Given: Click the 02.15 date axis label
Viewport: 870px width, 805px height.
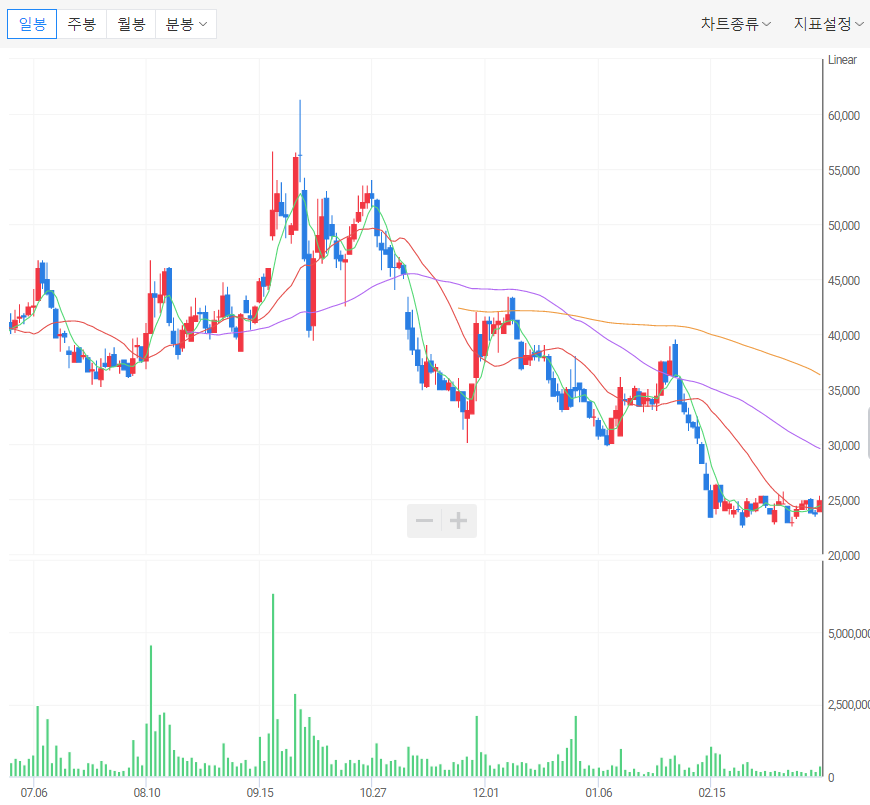Looking at the screenshot, I should coord(712,792).
